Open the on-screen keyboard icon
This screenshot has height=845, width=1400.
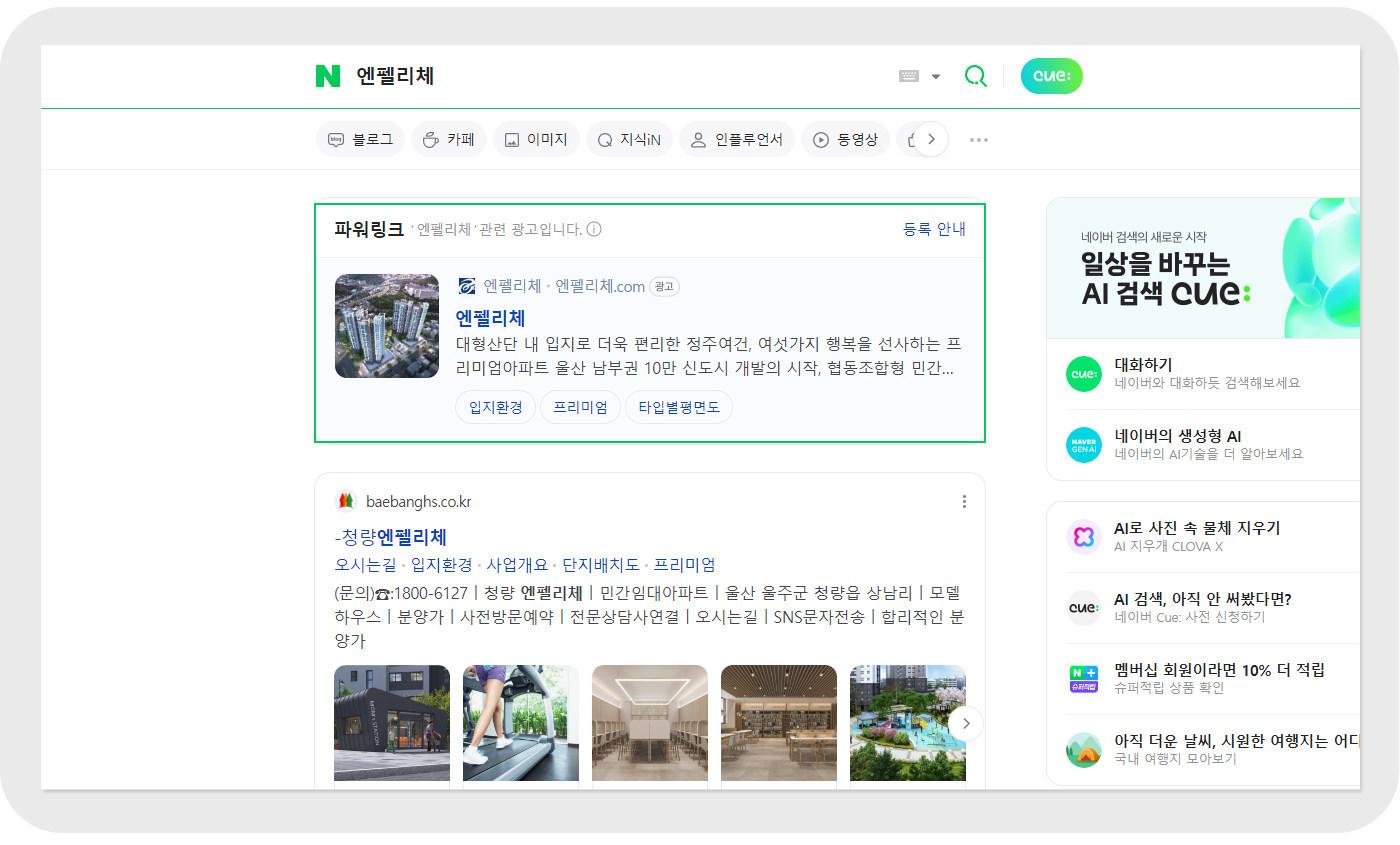909,76
